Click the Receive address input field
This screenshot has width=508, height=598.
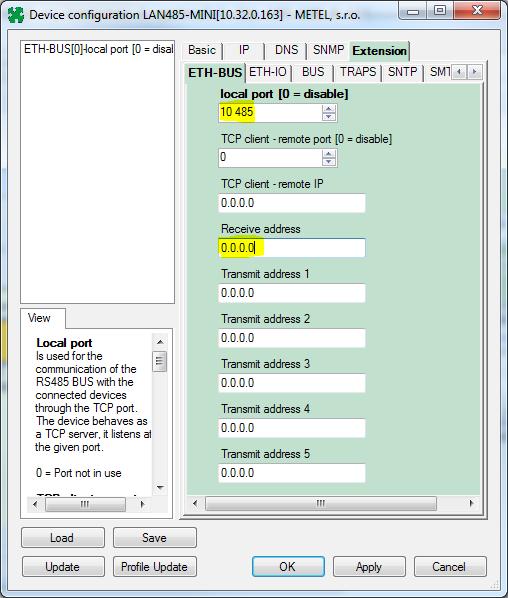pos(292,248)
